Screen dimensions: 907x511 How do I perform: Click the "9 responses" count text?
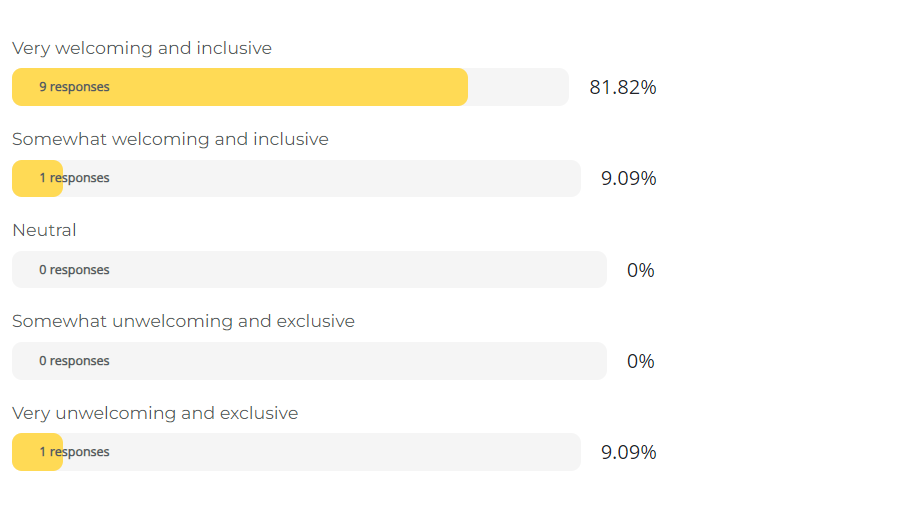tap(74, 87)
